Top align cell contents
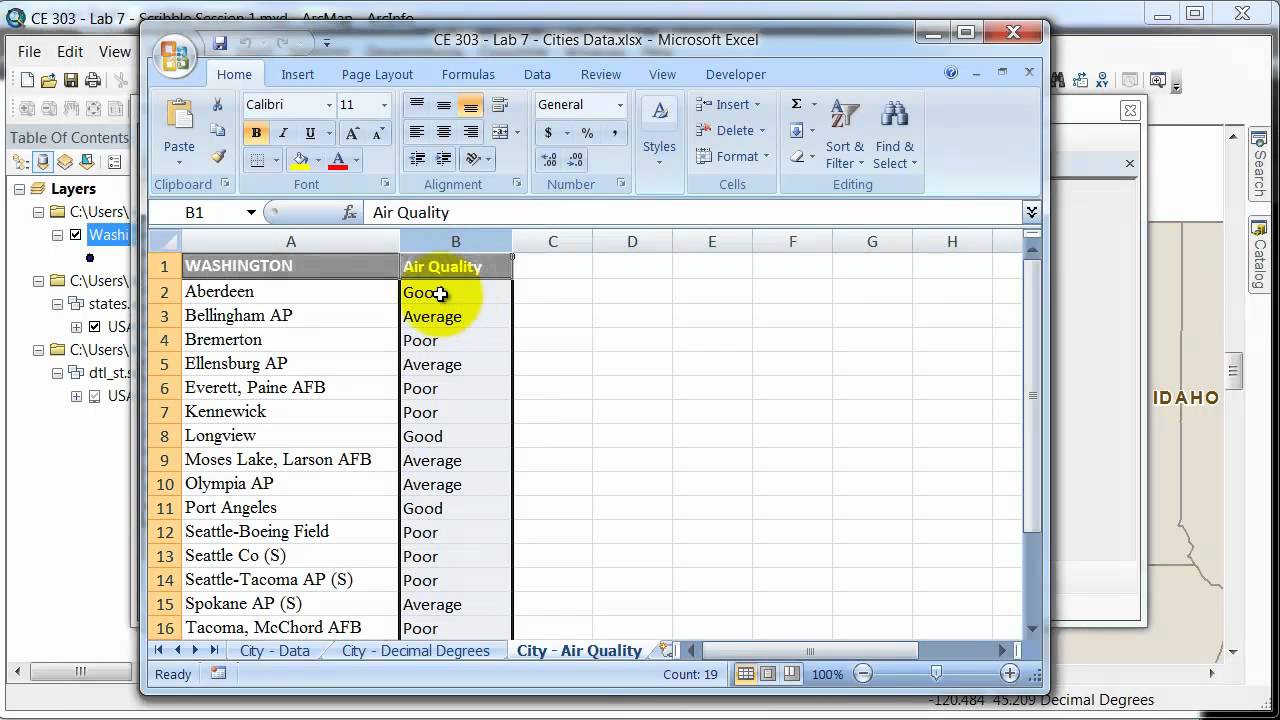Viewport: 1280px width, 720px height. coord(417,105)
